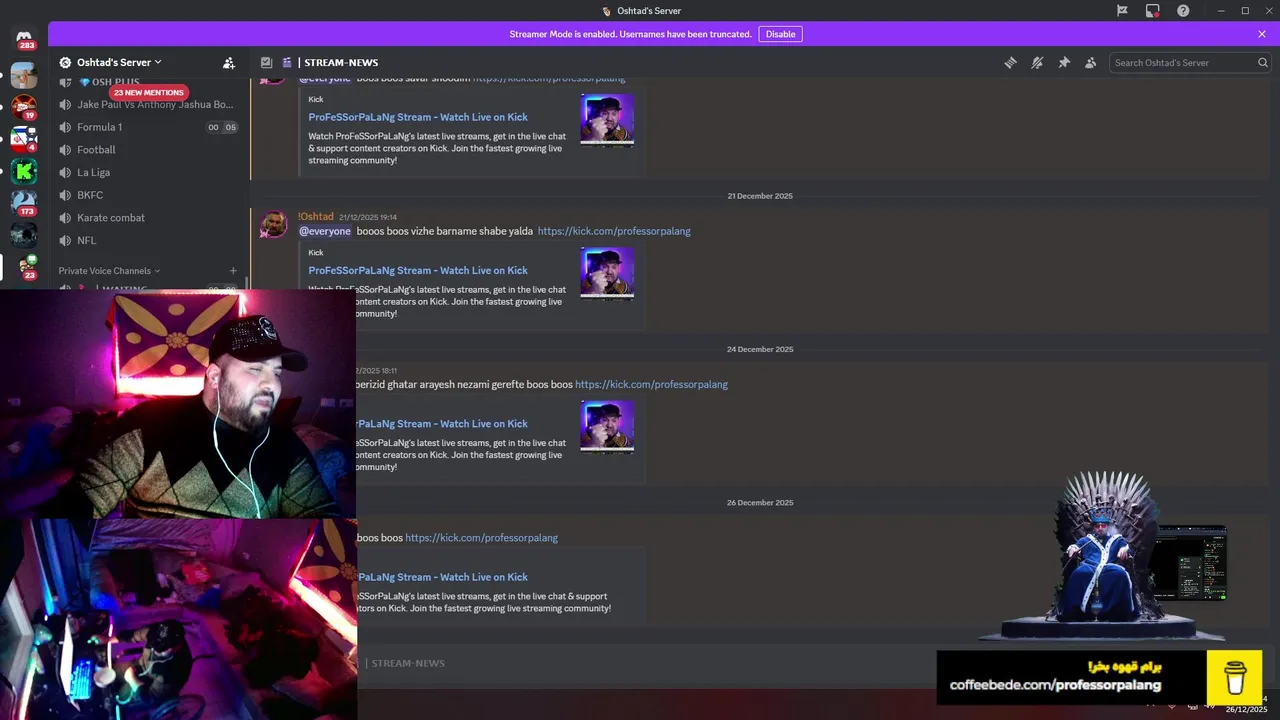Open kick.com link in 24 December message

[651, 384]
